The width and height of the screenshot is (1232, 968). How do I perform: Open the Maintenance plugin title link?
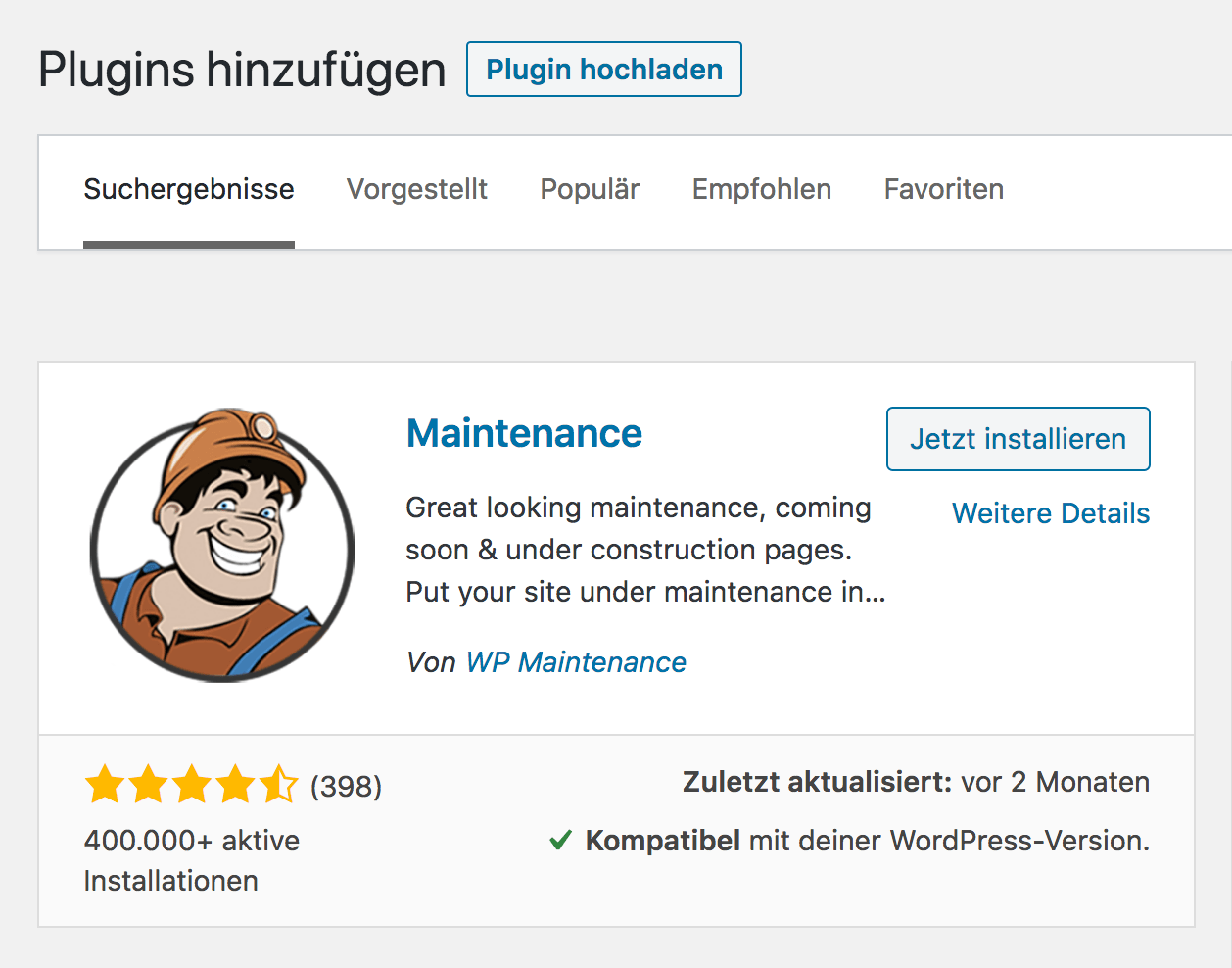click(524, 433)
